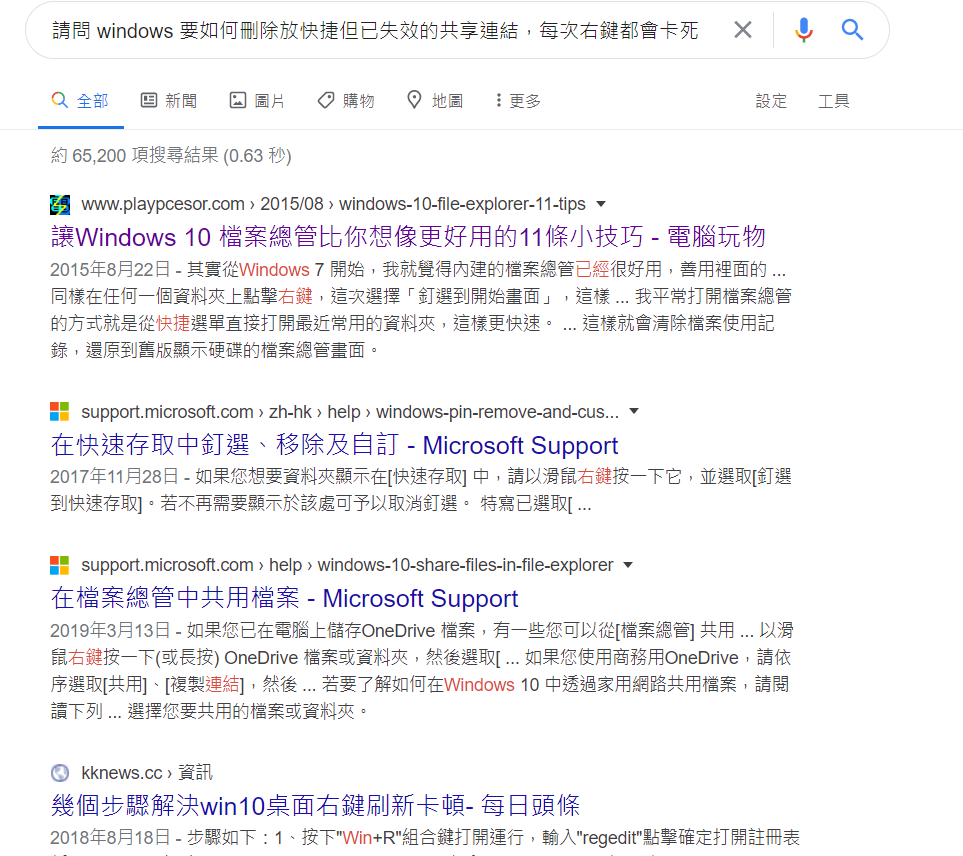Click the Microsoft favicon beside share-files-in-file-explorer result
963x856 pixels.
coord(60,565)
